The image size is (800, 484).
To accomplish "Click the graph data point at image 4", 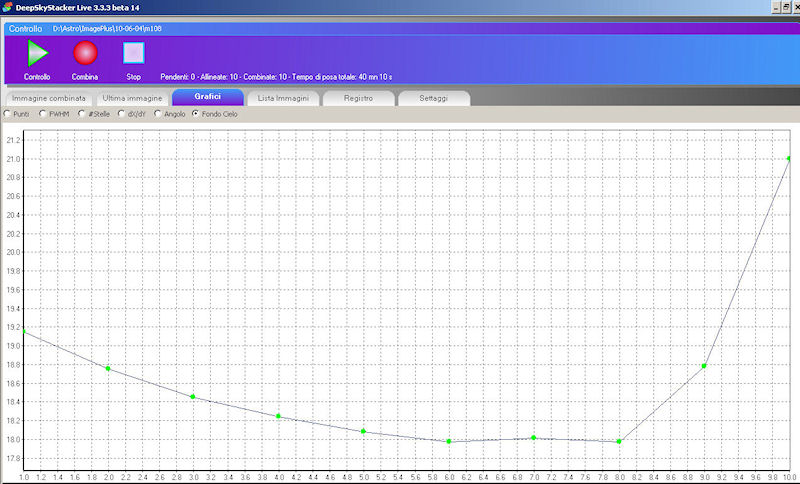I will (x=279, y=416).
